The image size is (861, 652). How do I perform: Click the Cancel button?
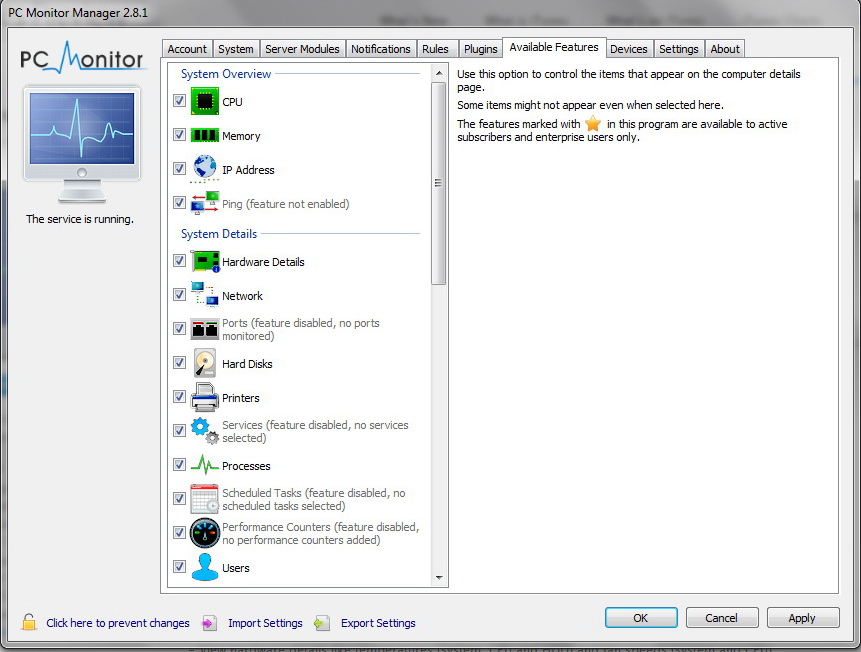point(722,618)
